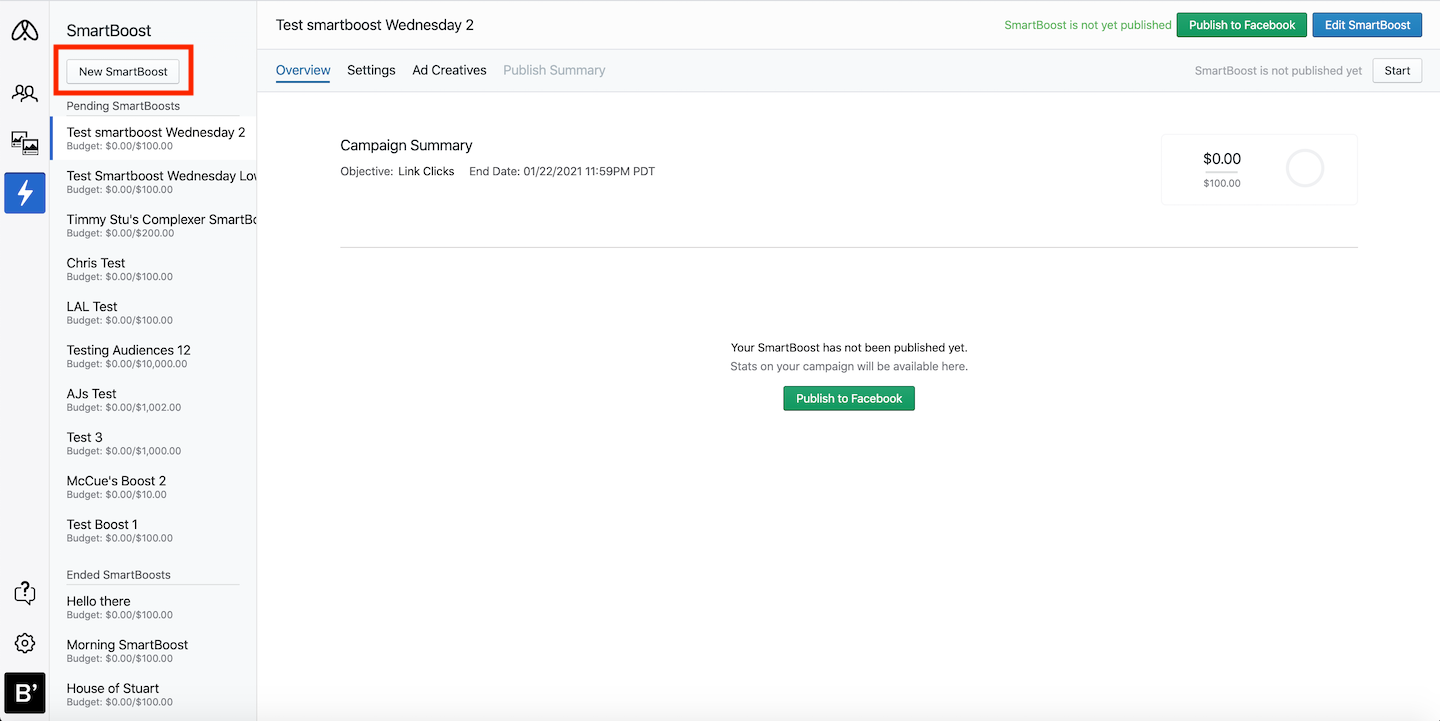Click the Pending SmartBoosts section label
This screenshot has height=721, width=1440.
tap(123, 106)
